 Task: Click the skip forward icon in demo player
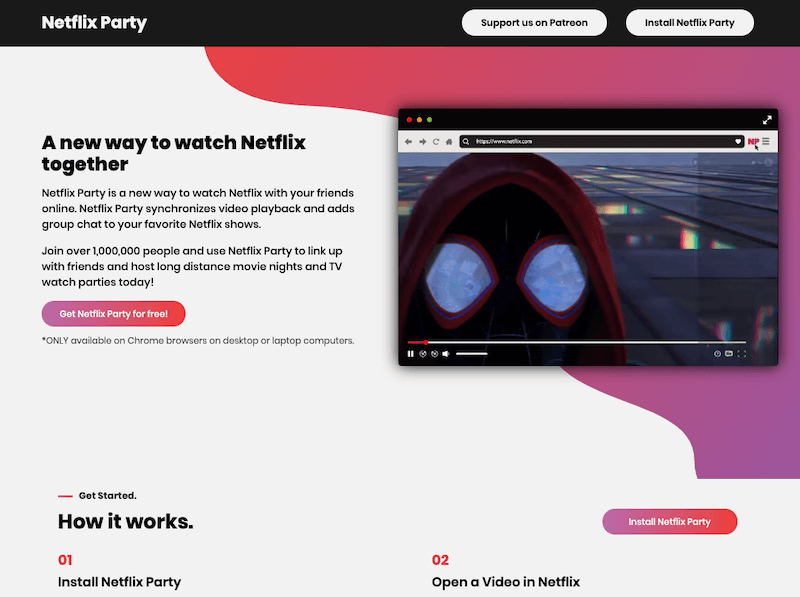(435, 354)
